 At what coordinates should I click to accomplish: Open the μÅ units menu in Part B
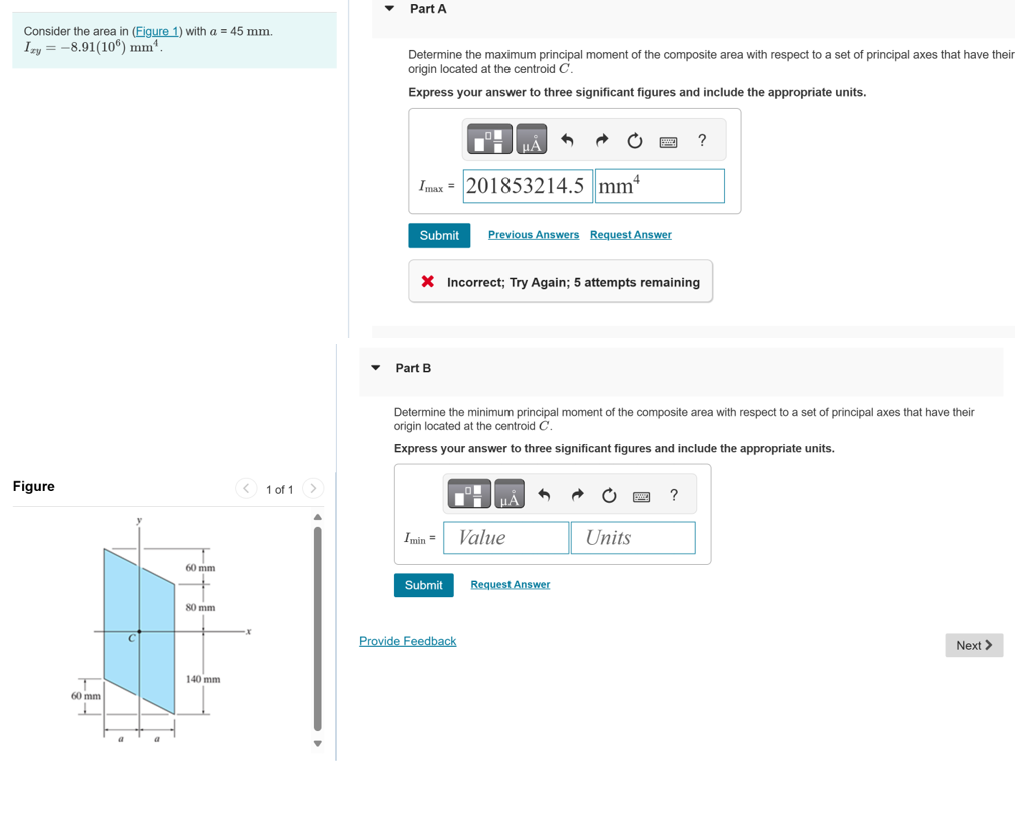(510, 493)
